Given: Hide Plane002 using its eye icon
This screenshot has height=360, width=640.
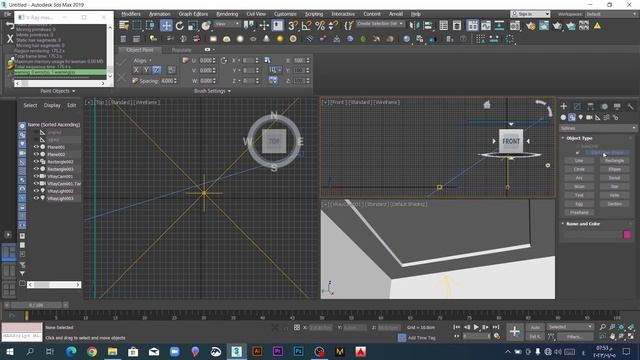Looking at the screenshot, I should pos(36,154).
